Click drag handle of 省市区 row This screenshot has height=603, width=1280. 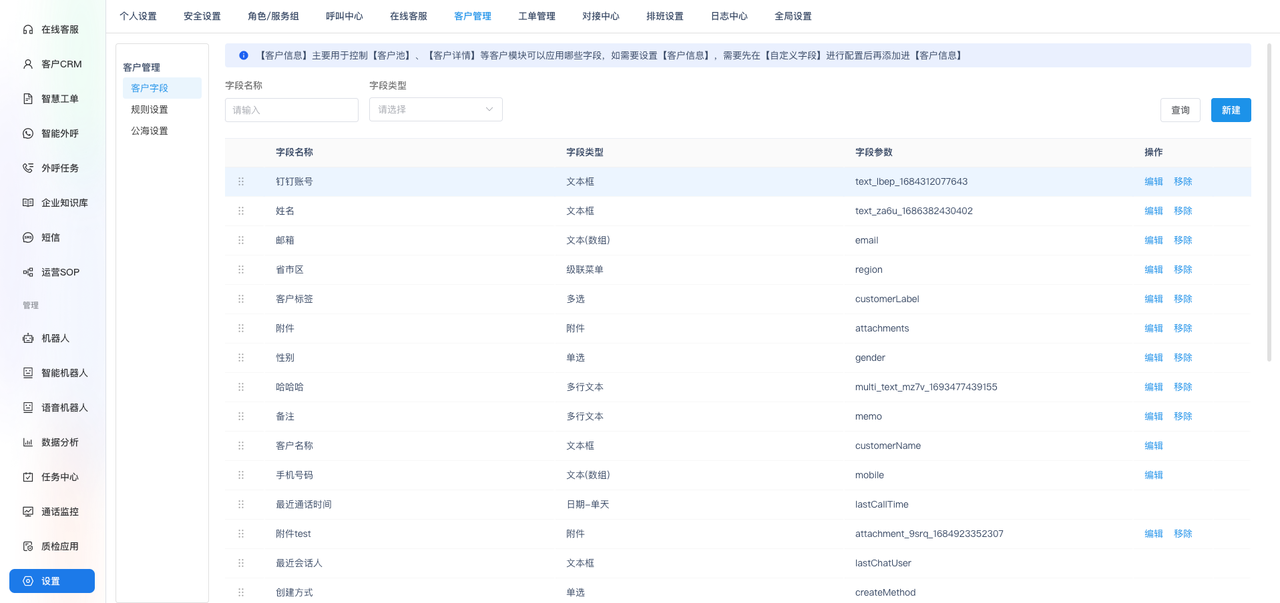click(241, 270)
